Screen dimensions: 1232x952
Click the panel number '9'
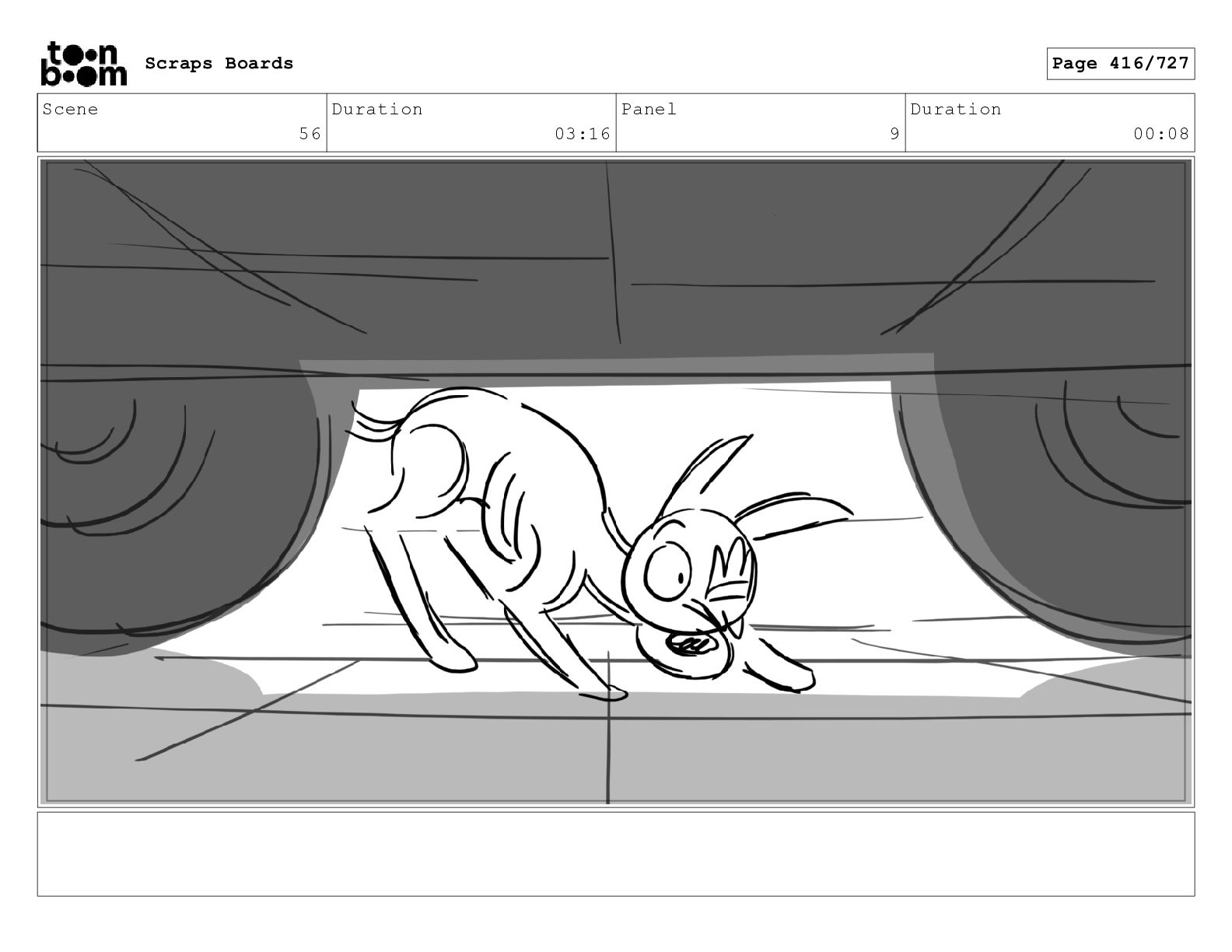[894, 134]
